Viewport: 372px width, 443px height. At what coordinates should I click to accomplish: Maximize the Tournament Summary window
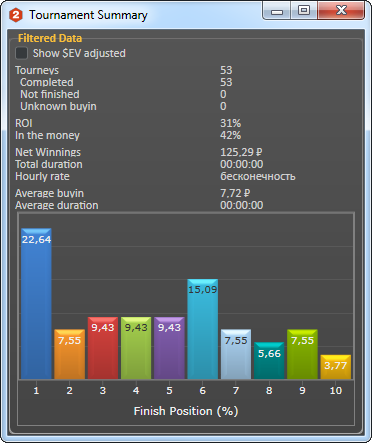pos(304,11)
